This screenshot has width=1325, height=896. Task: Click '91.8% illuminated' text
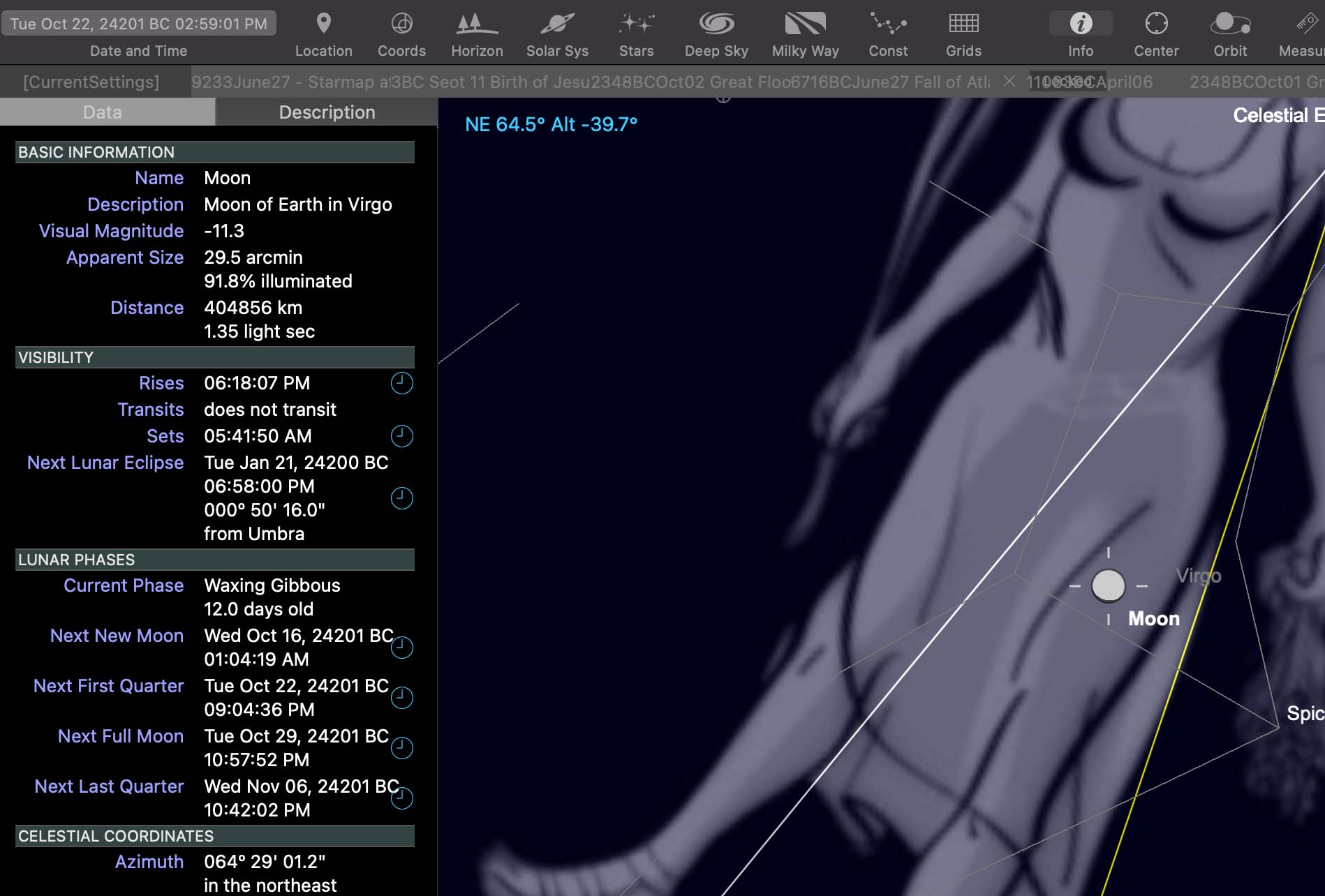tap(278, 281)
